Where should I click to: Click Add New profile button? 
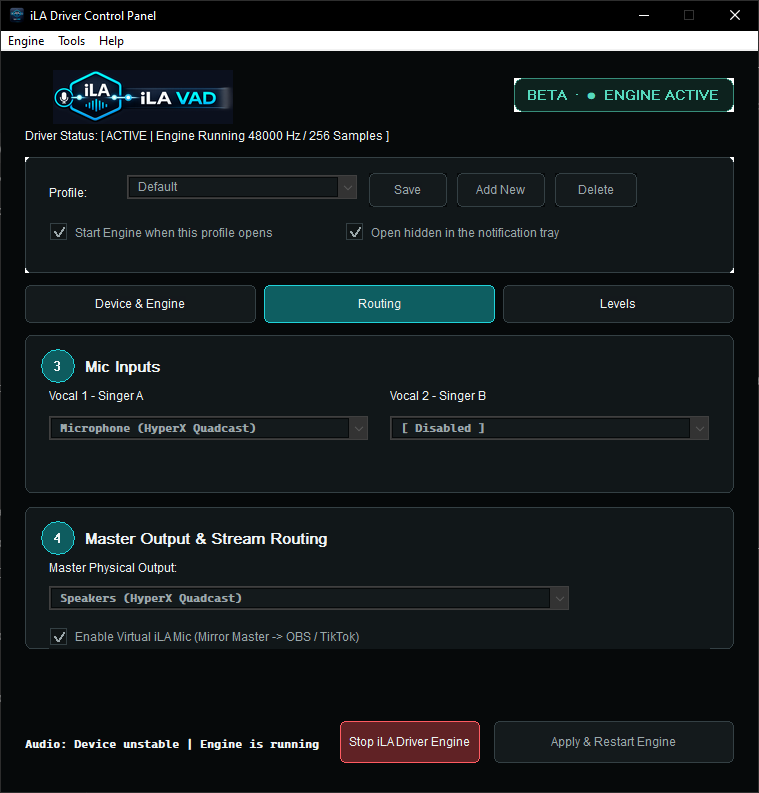500,190
